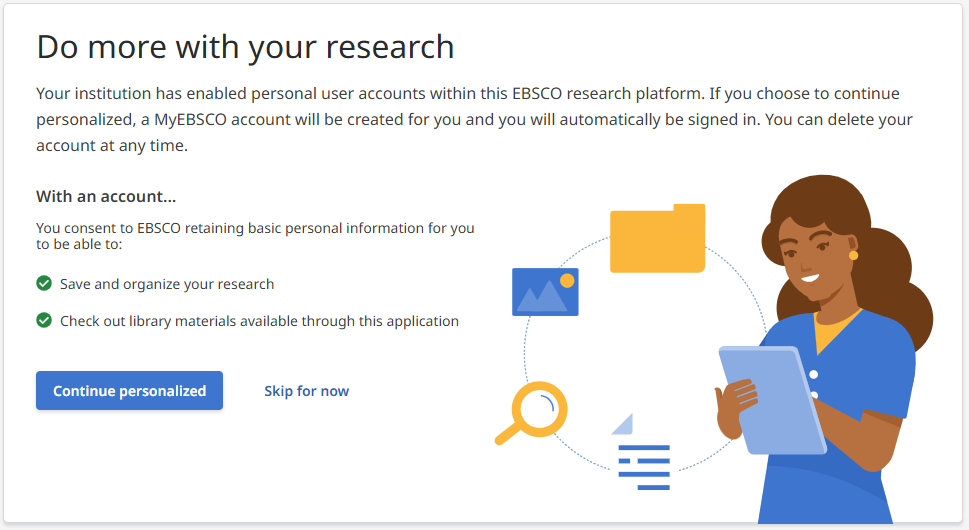Viewport: 969px width, 530px height.
Task: Click the yellow folder icon
Action: pyautogui.click(x=657, y=239)
